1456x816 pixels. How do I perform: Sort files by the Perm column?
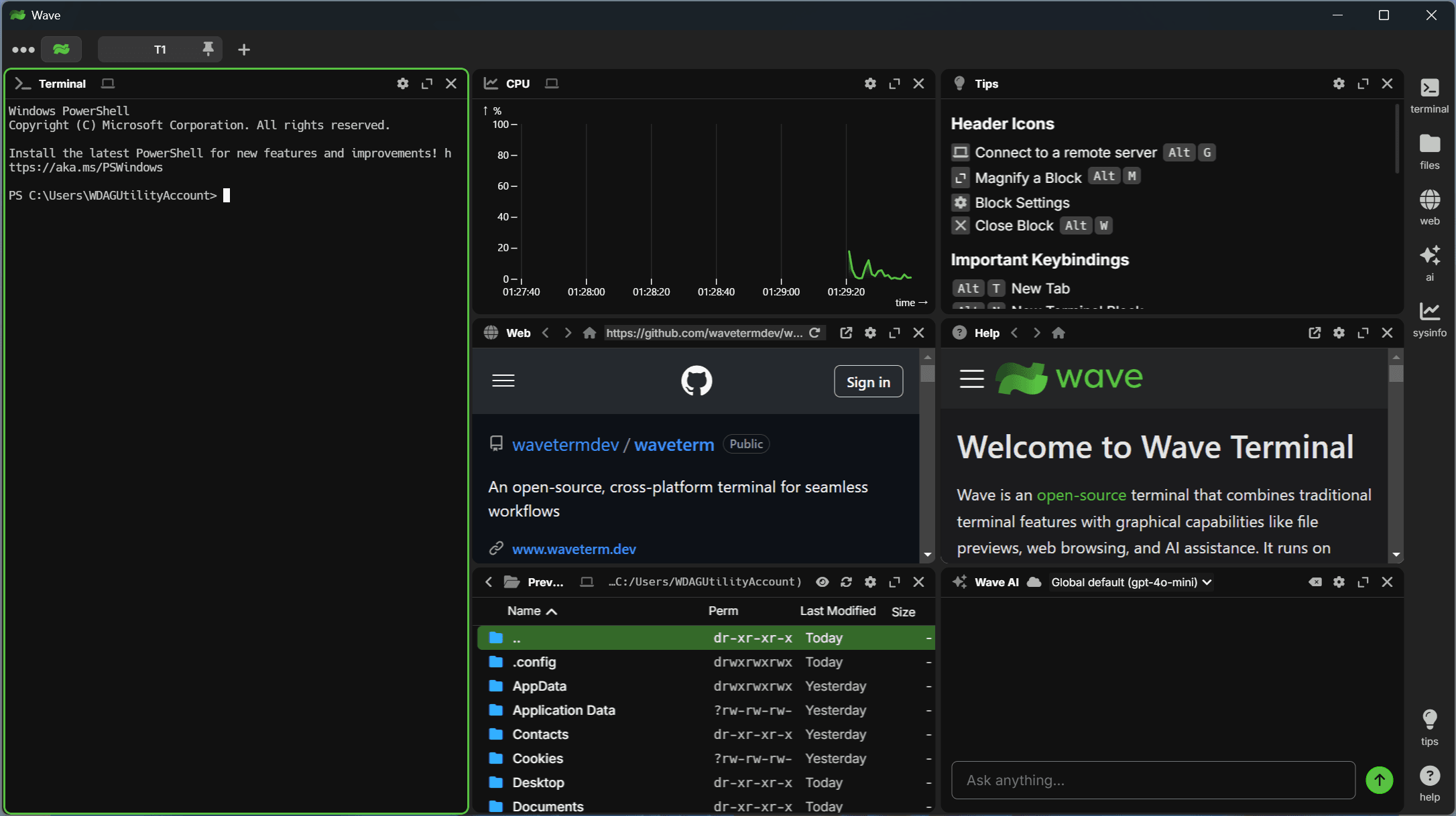tap(723, 611)
